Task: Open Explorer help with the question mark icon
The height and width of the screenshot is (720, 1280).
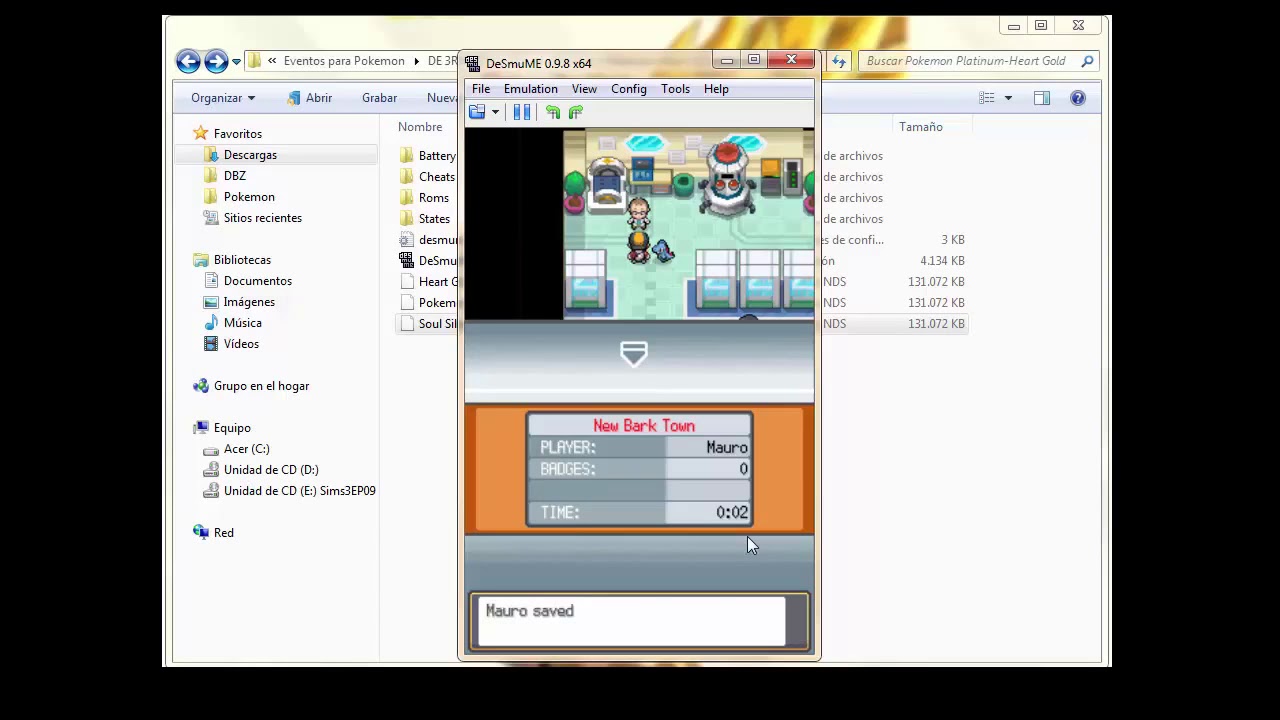Action: (1078, 98)
